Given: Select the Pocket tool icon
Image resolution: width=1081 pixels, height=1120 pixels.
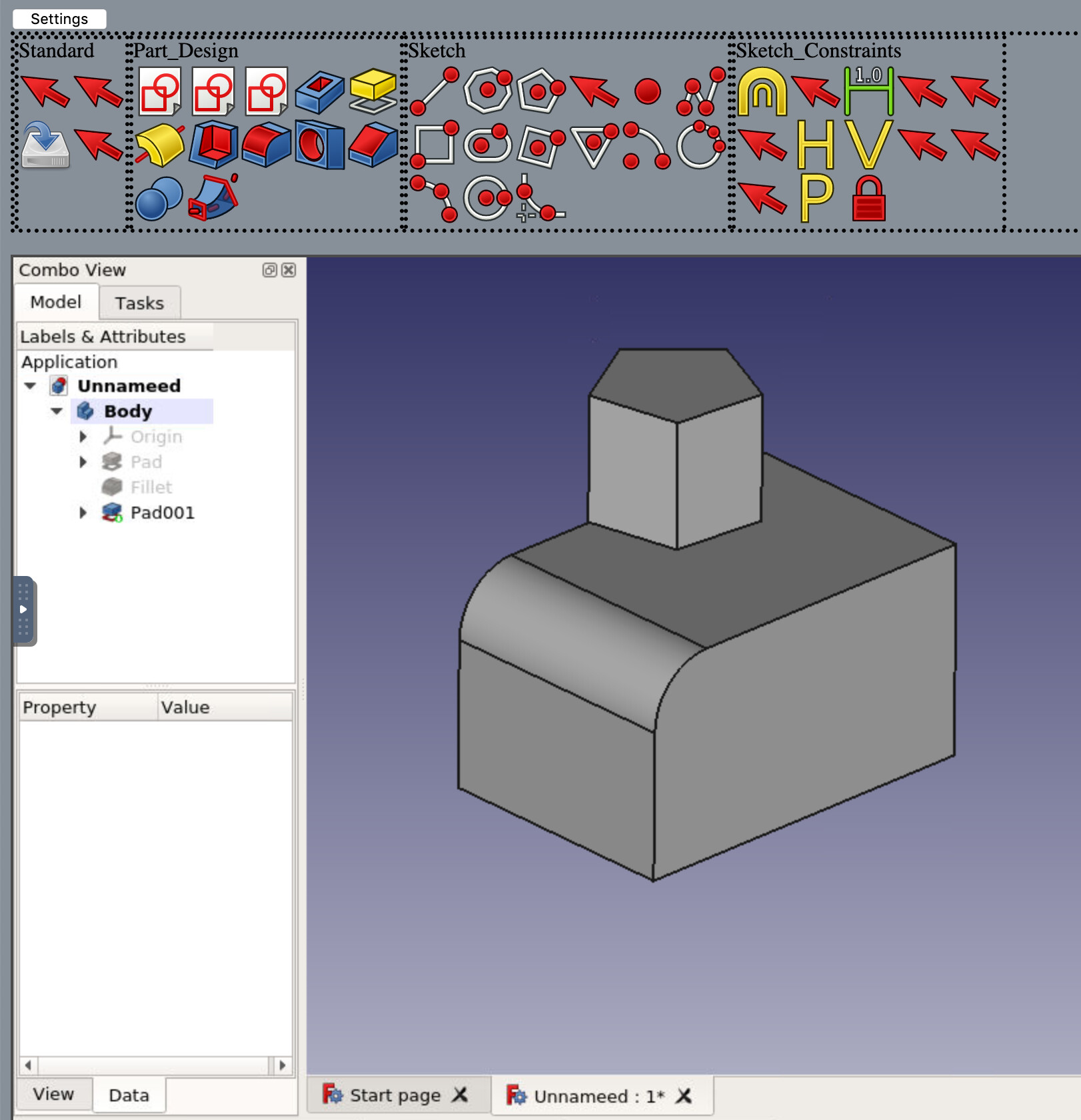Looking at the screenshot, I should (x=319, y=91).
